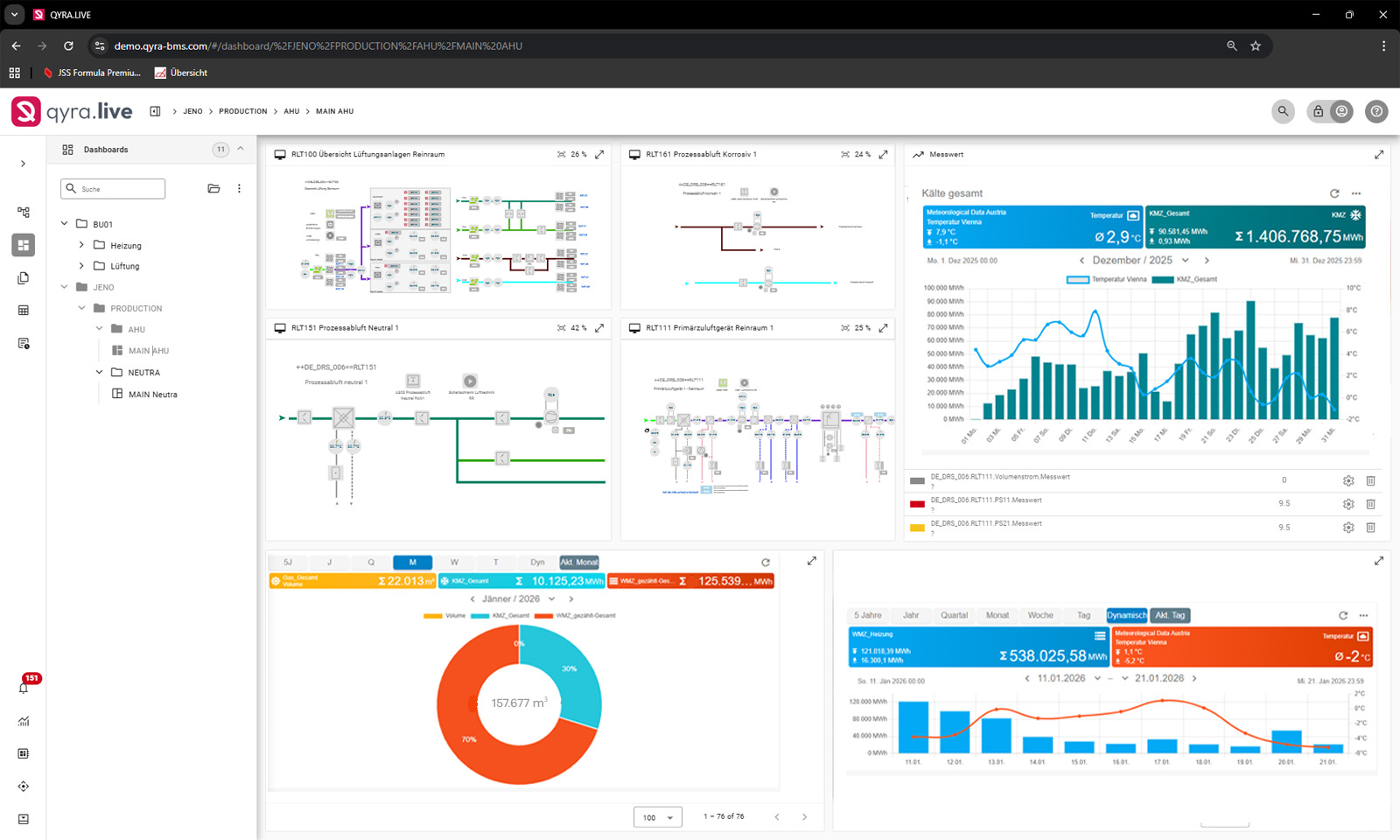
Task: Click the open-folder icon beside search box
Action: 213,189
